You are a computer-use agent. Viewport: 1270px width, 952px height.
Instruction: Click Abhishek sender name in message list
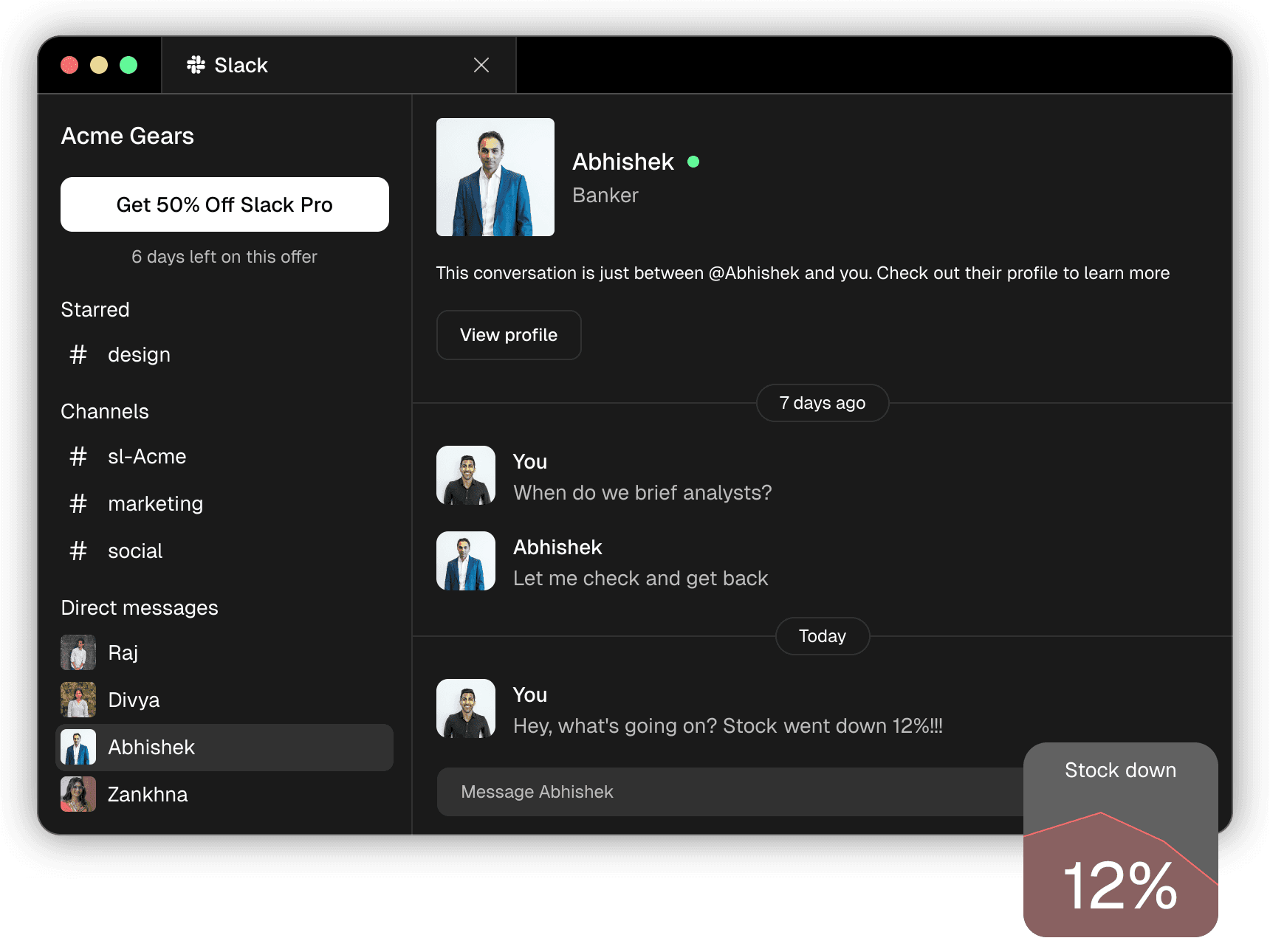557,547
